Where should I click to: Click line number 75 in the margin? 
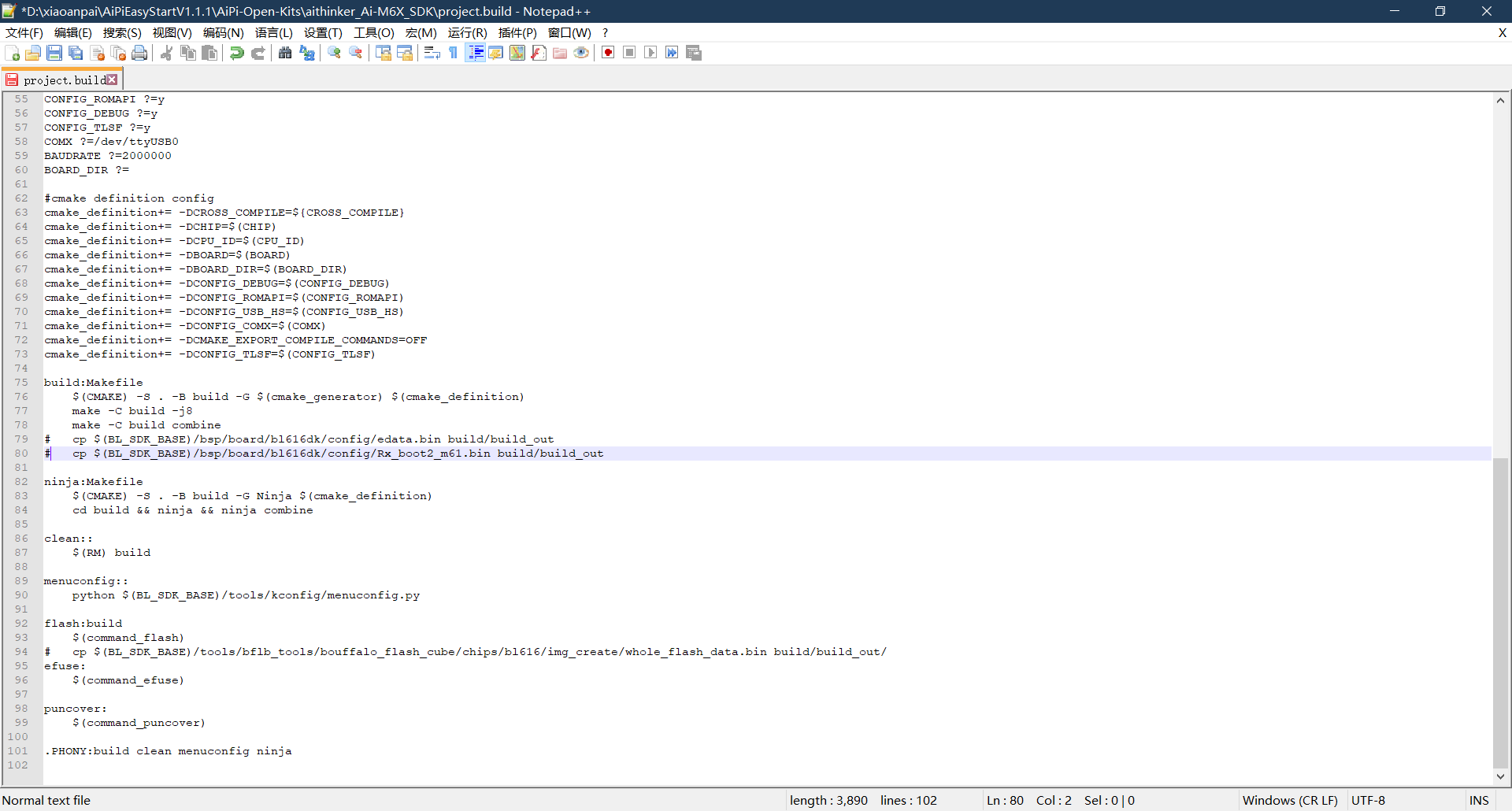[x=21, y=383]
